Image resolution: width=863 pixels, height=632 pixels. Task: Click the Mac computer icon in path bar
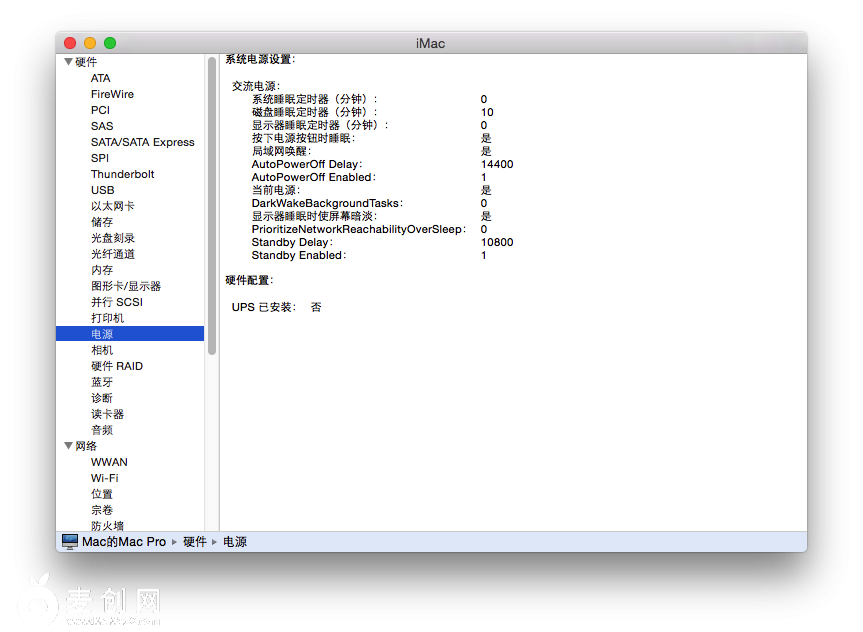click(x=70, y=541)
